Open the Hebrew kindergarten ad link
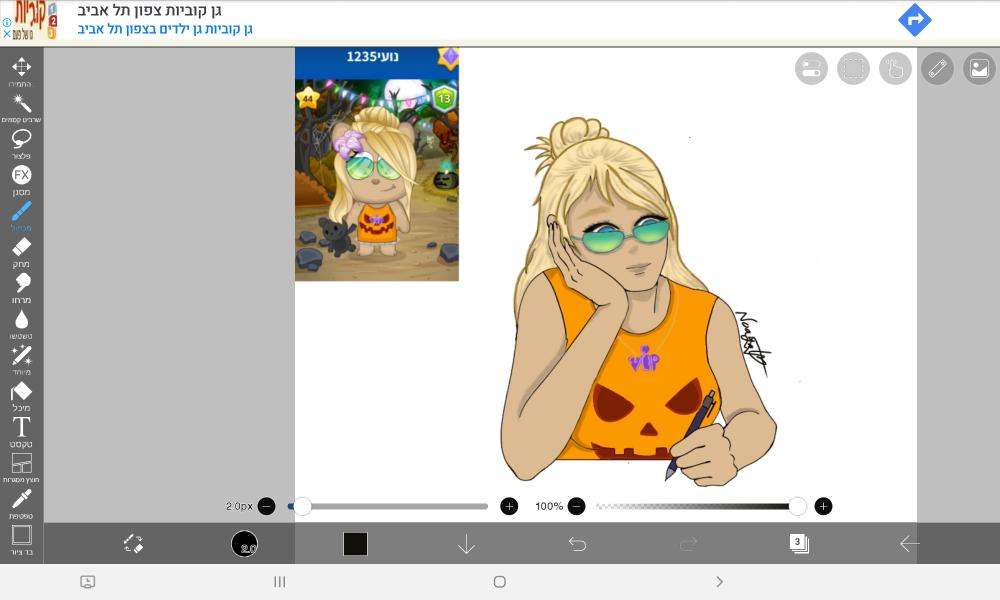Viewport: 1000px width, 600px height. [165, 29]
